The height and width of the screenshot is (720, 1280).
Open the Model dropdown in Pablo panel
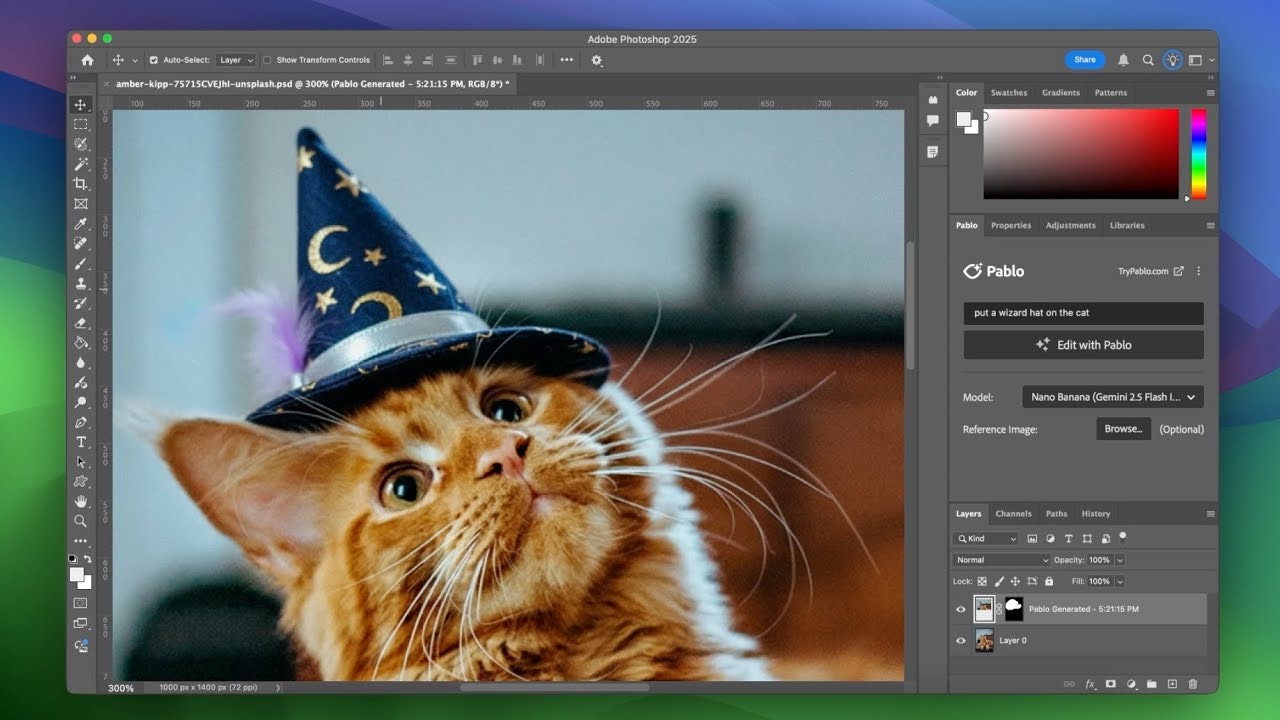[1112, 396]
